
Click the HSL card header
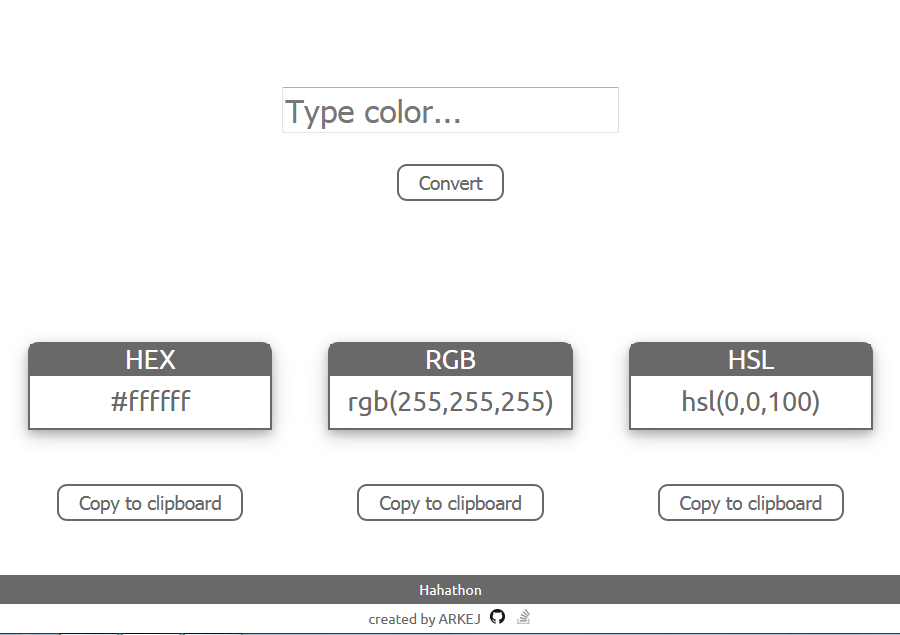751,359
